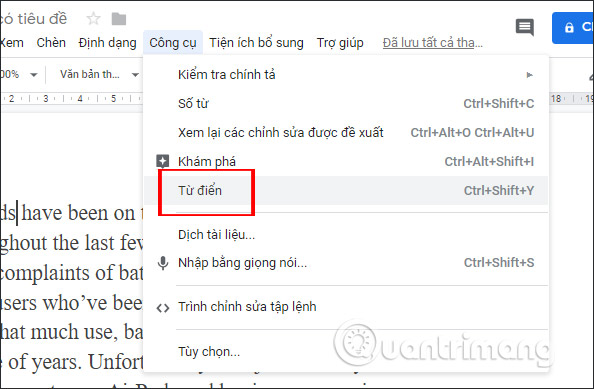Click the text 'have been on'
The width and height of the screenshot is (594, 389).
click(78, 213)
